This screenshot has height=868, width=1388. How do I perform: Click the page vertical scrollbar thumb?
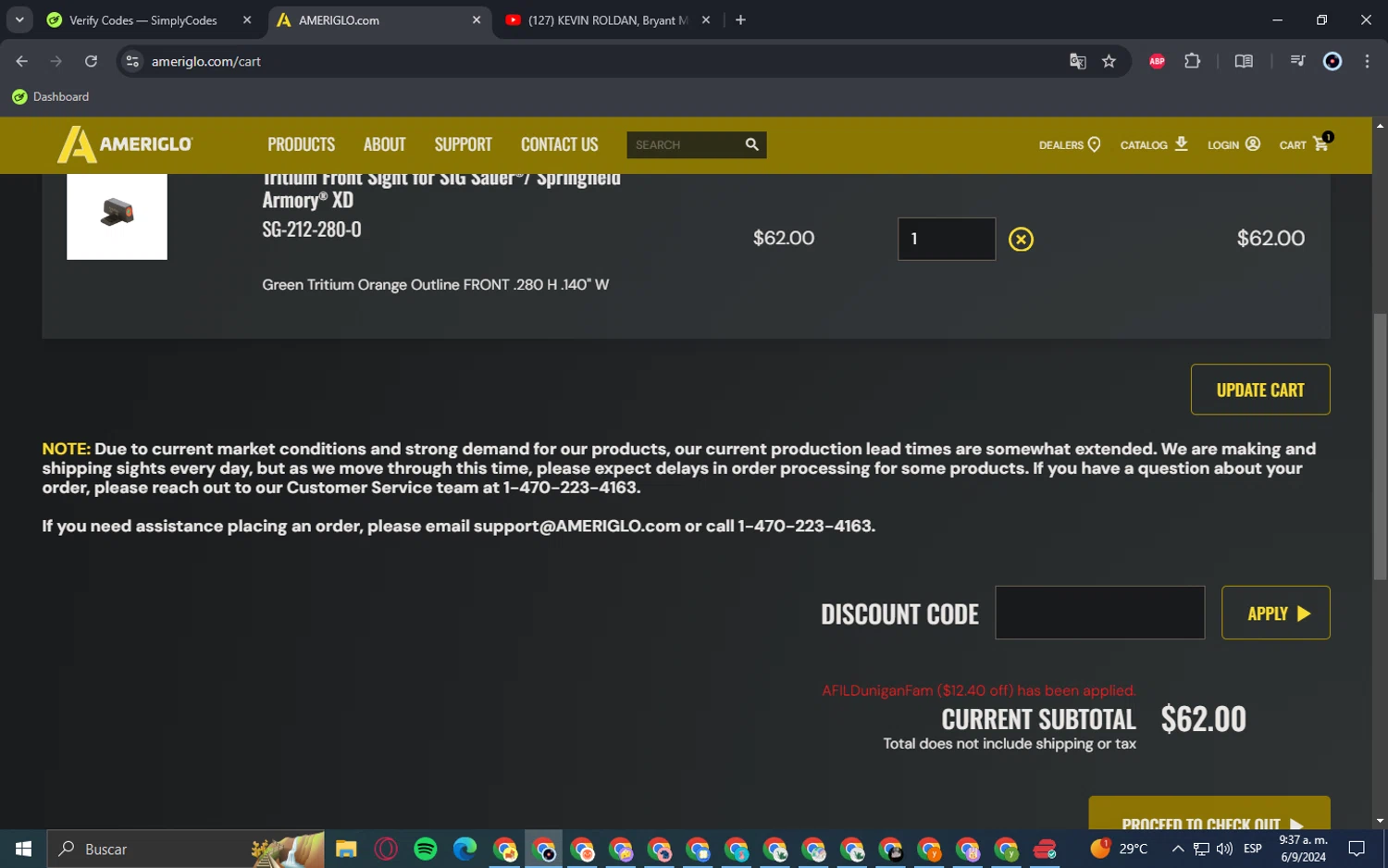tap(1380, 447)
